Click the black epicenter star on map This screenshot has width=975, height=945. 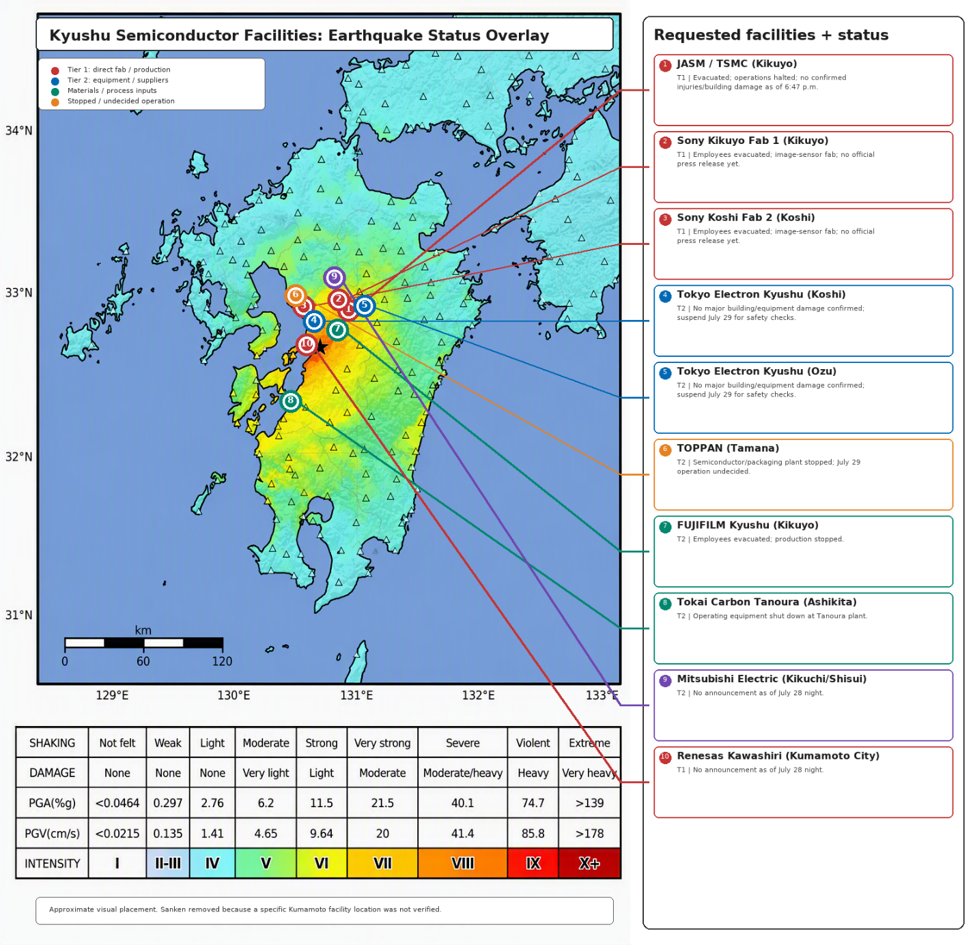pos(321,347)
